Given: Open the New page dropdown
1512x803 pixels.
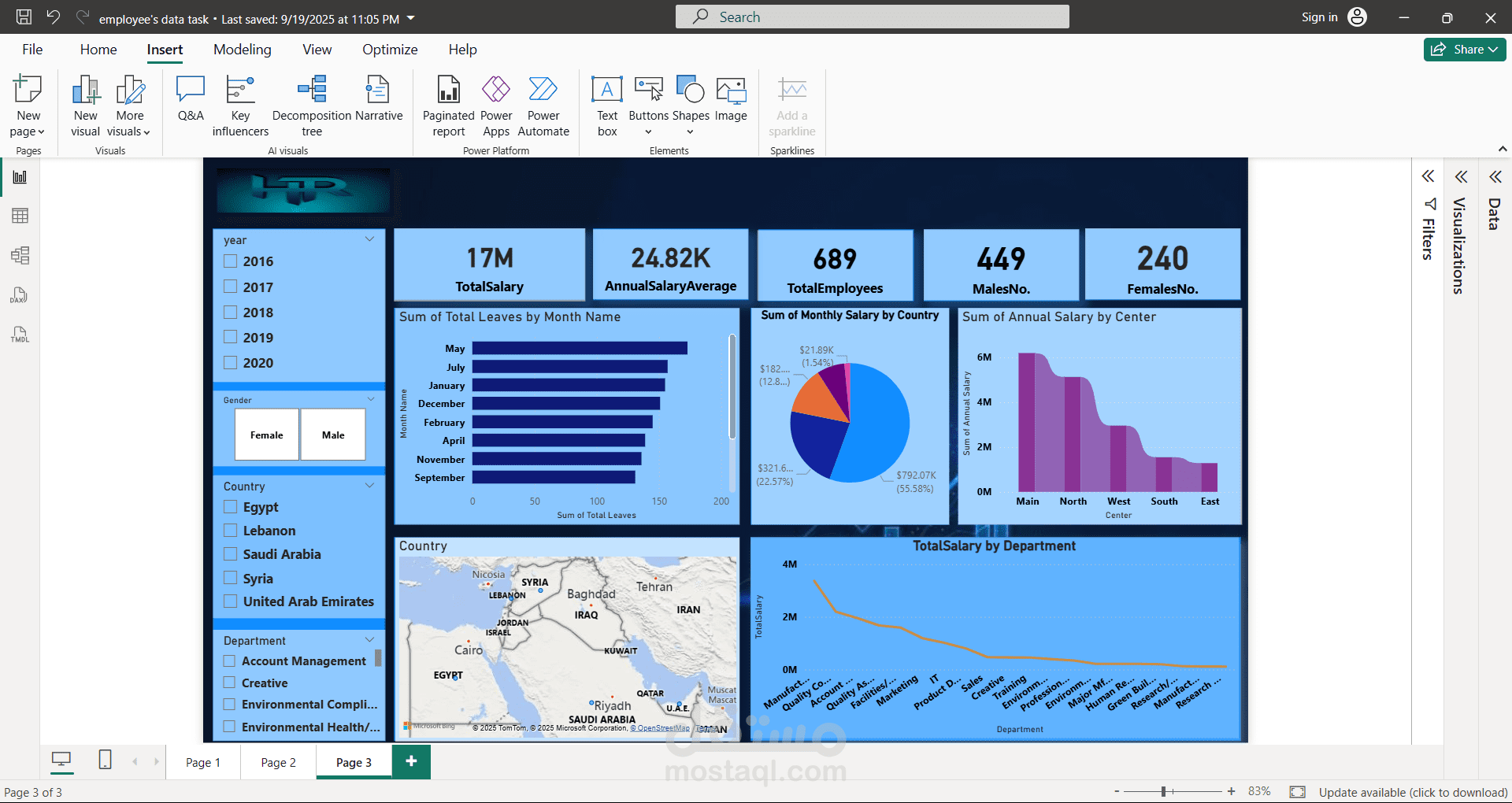Looking at the screenshot, I should tap(28, 131).
